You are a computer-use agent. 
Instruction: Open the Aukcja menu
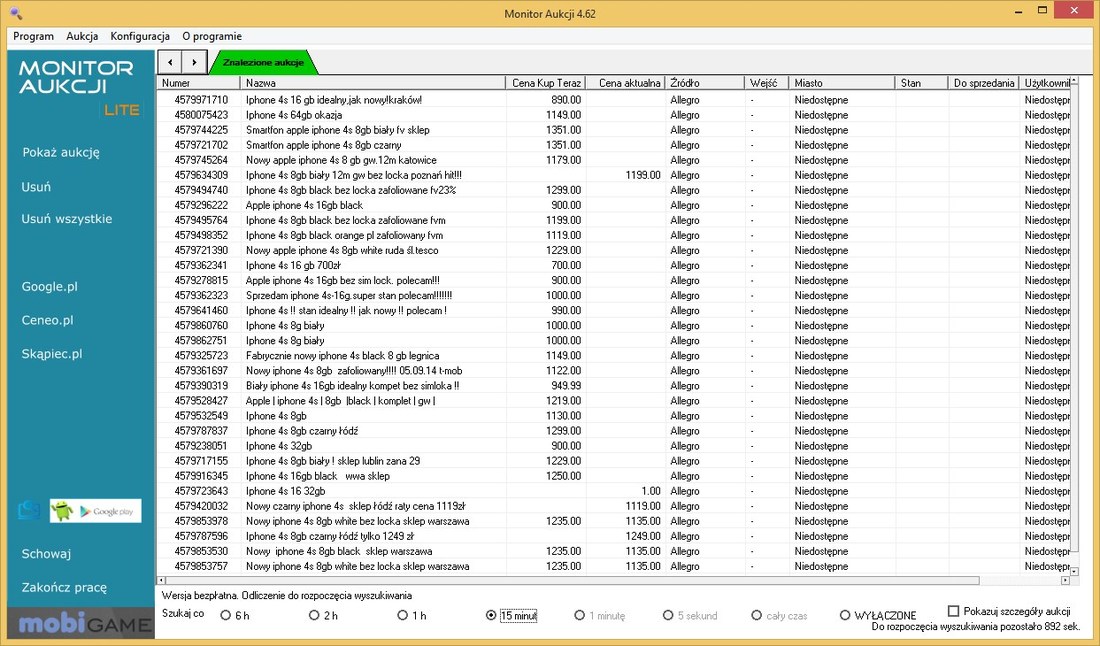pos(82,36)
